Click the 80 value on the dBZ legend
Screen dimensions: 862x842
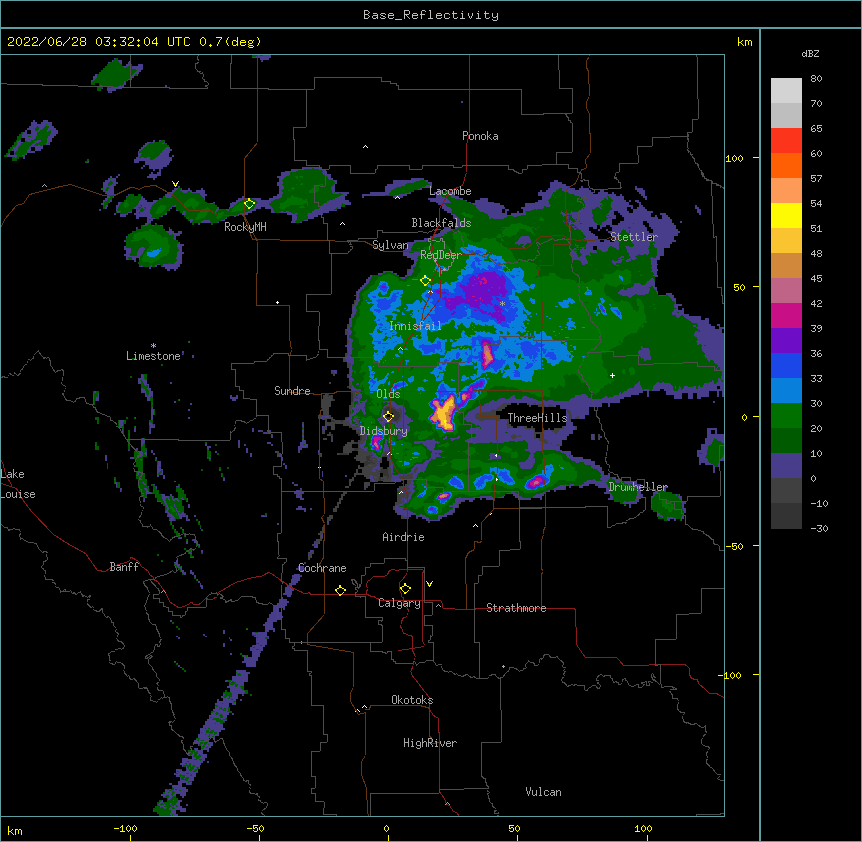pos(816,79)
